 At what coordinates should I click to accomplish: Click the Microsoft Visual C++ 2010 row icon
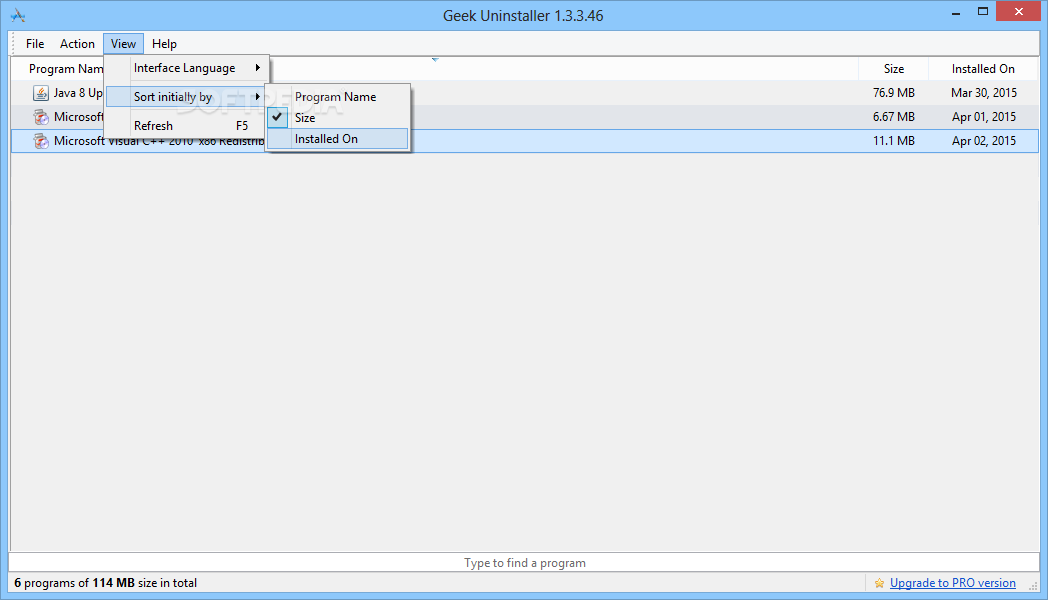click(x=41, y=141)
